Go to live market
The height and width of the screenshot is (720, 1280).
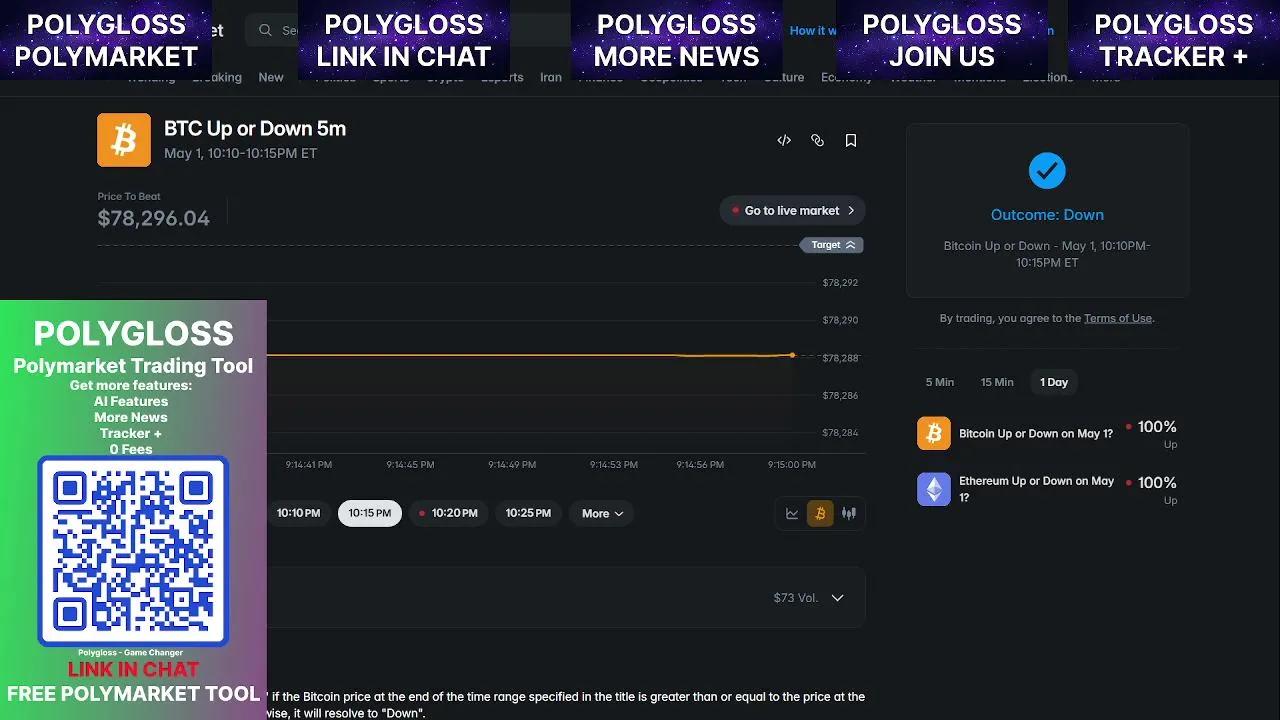tap(792, 211)
